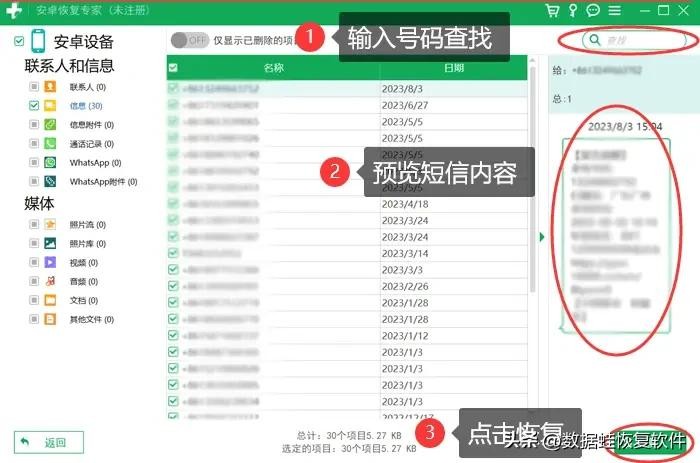Click the key registration icon
Screen dimensions: 700x463
[x=572, y=11]
